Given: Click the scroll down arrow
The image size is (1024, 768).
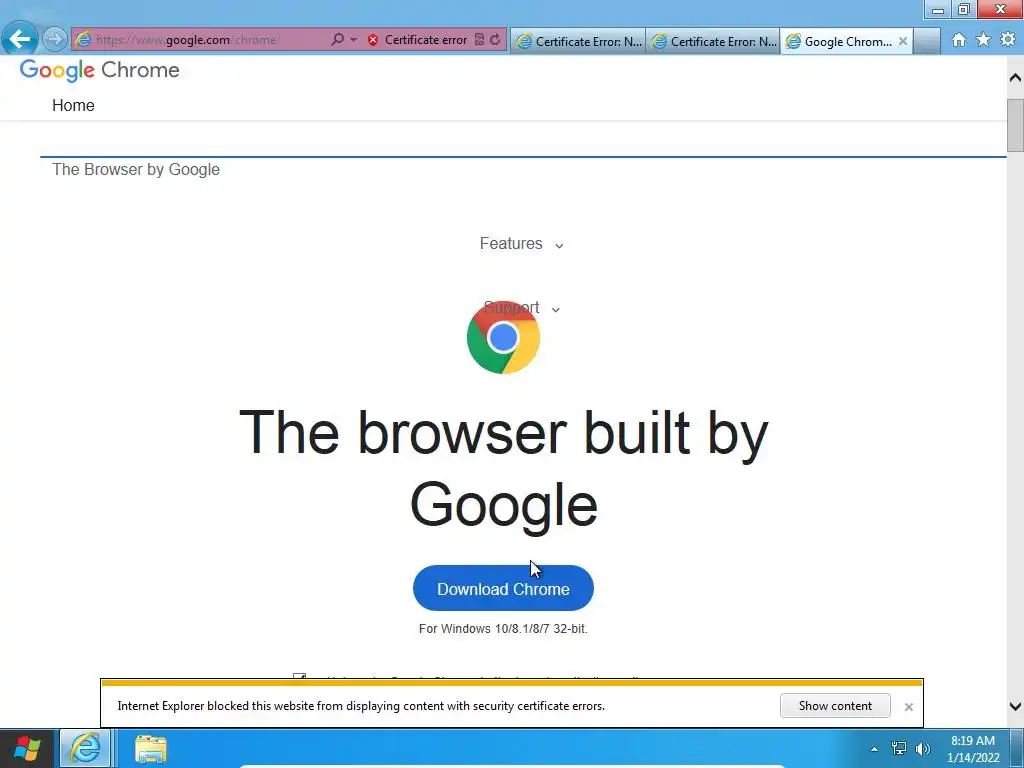Looking at the screenshot, I should pyautogui.click(x=1015, y=706).
